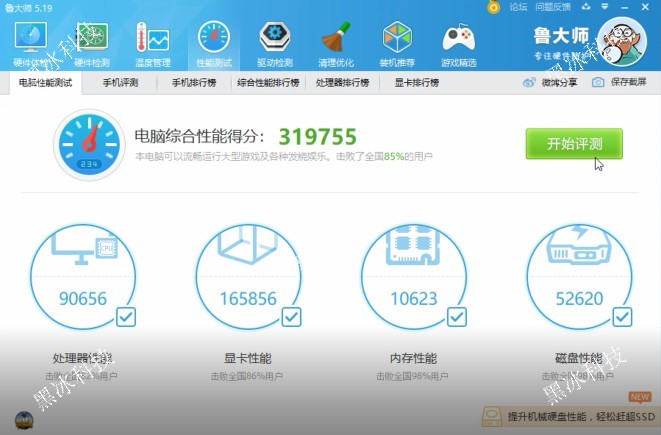Toggle the 处理器性能 test checkbox
The width and height of the screenshot is (661, 435).
[x=127, y=318]
